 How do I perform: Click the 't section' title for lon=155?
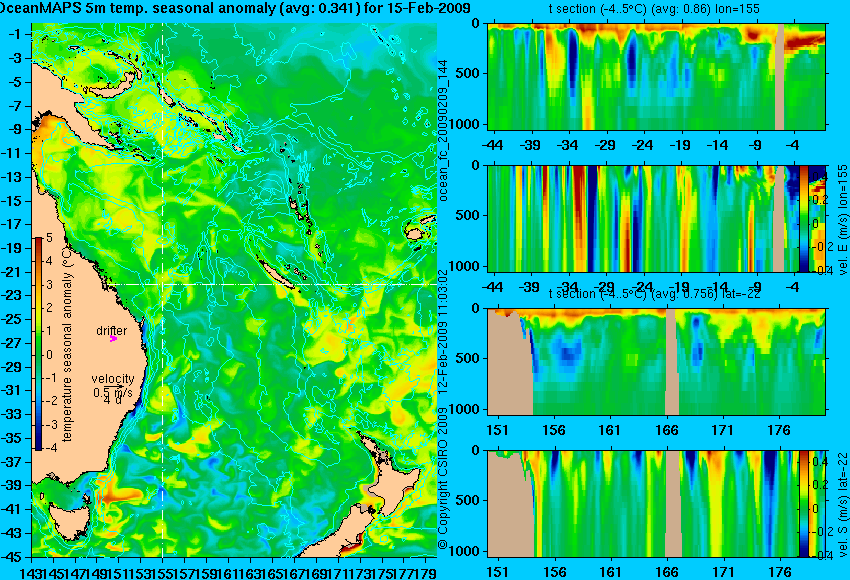click(654, 9)
